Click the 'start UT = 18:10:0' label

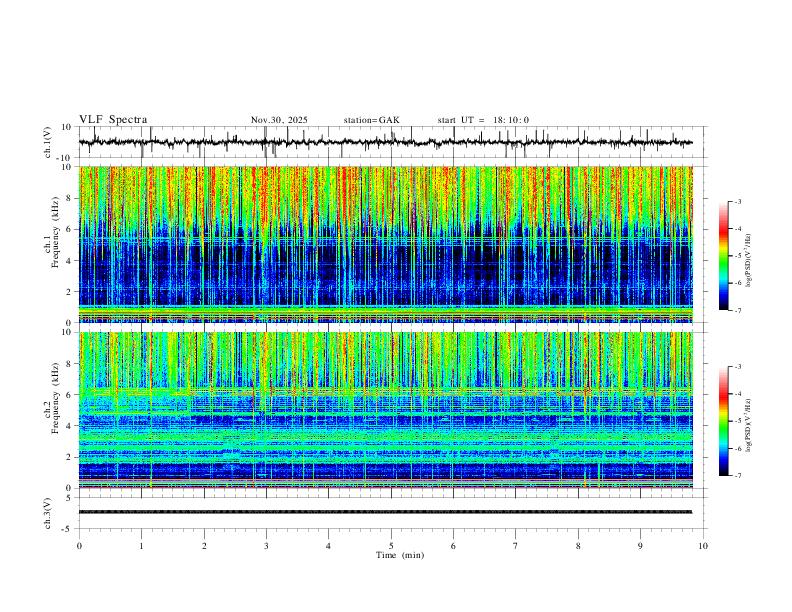click(x=483, y=120)
